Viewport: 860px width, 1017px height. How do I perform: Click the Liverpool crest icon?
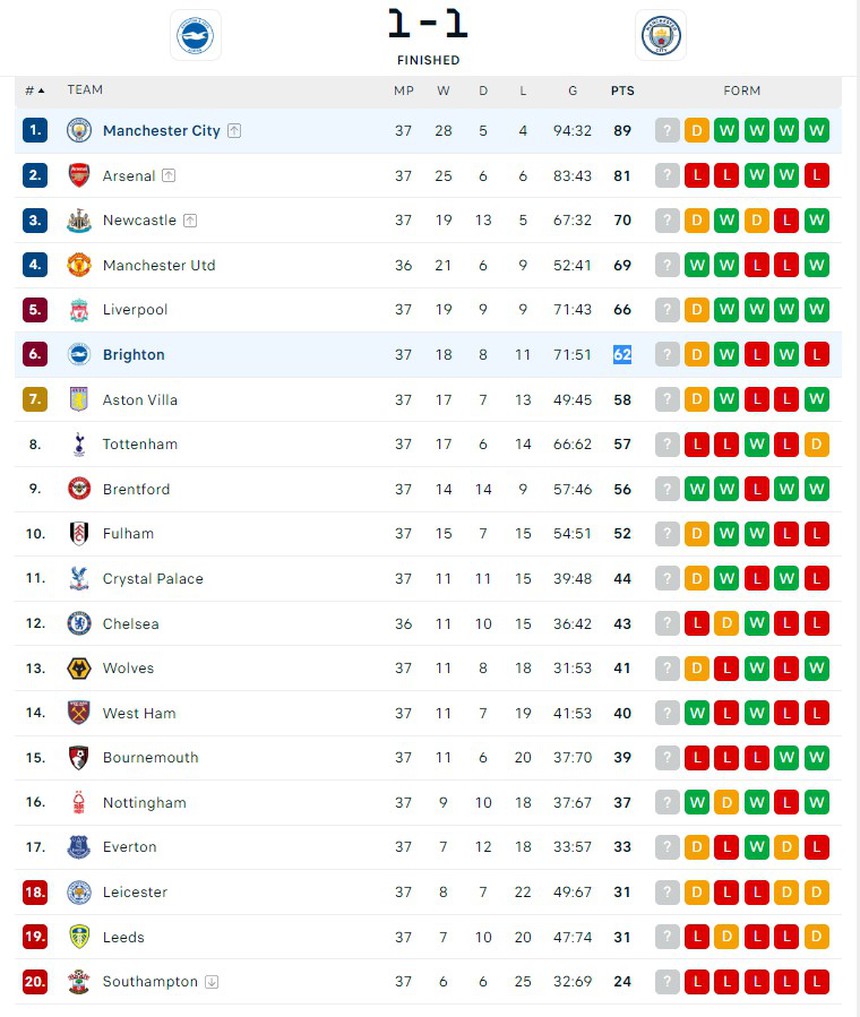pyautogui.click(x=79, y=310)
